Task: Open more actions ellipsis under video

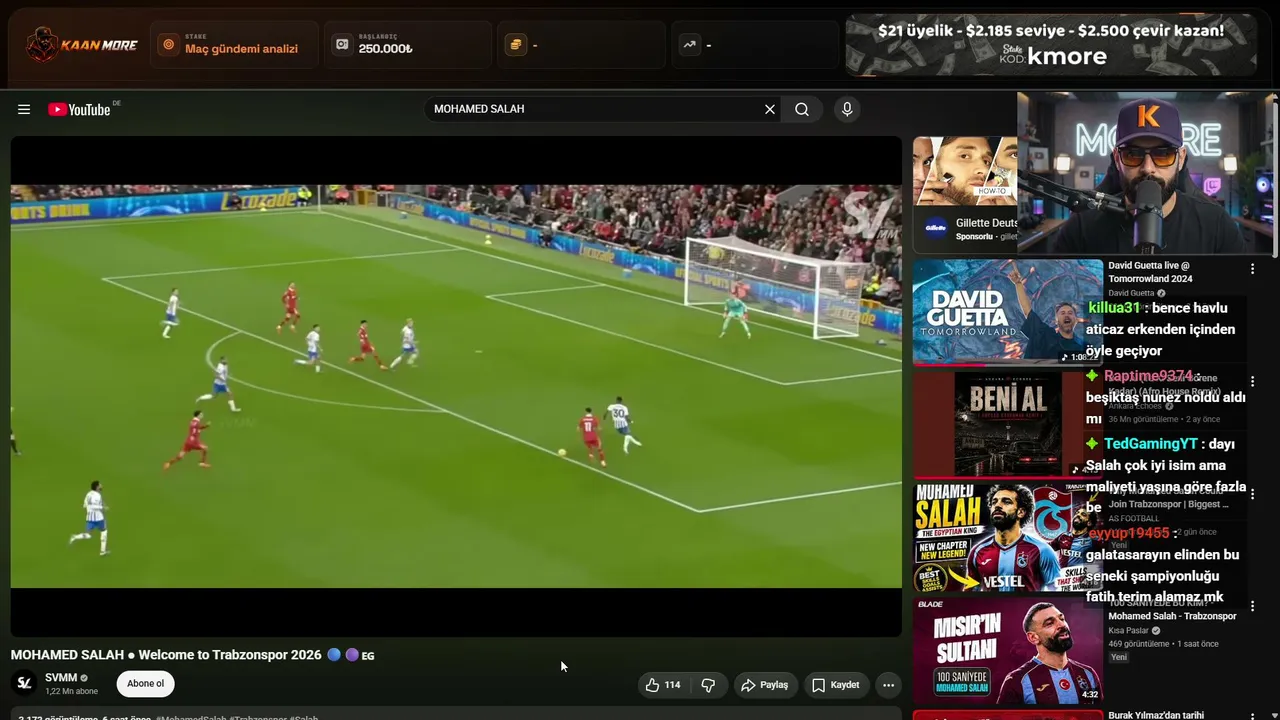Action: point(888,685)
